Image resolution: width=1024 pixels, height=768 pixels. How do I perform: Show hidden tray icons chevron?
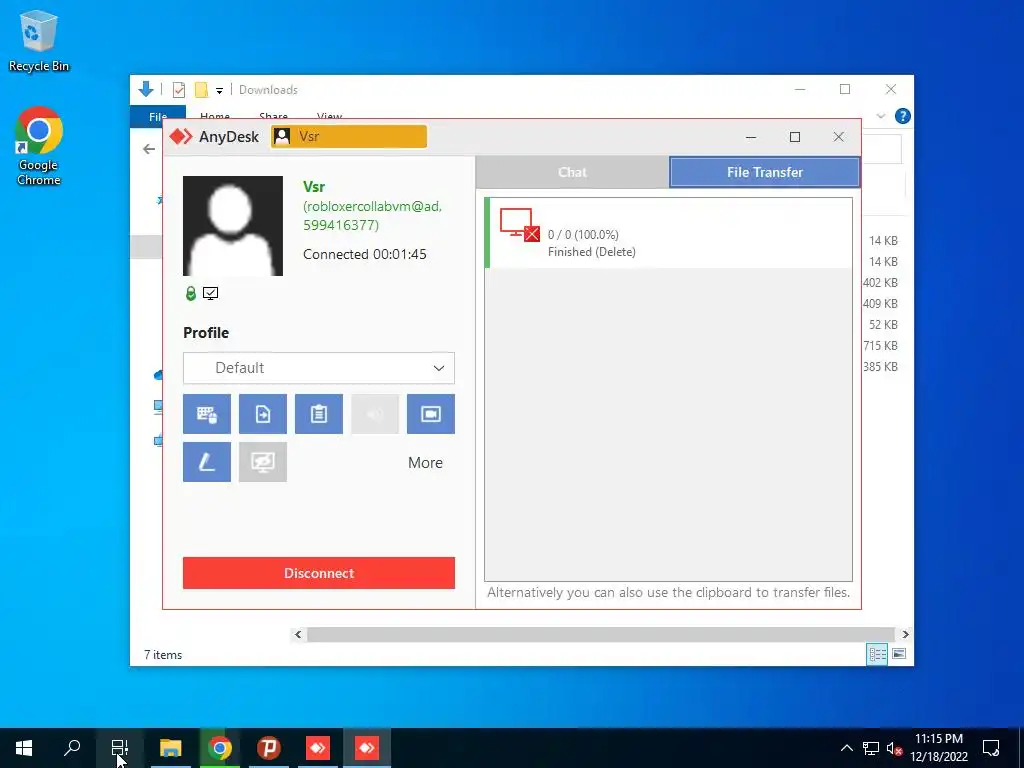(846, 748)
